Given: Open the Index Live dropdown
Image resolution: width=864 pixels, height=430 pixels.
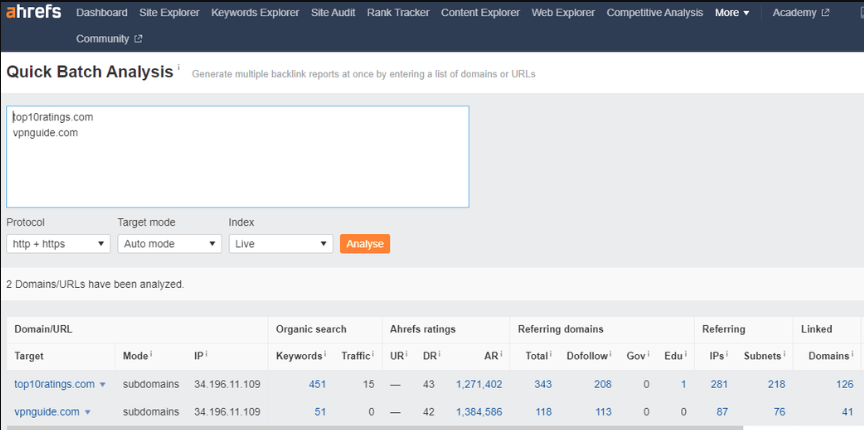Looking at the screenshot, I should coord(281,244).
